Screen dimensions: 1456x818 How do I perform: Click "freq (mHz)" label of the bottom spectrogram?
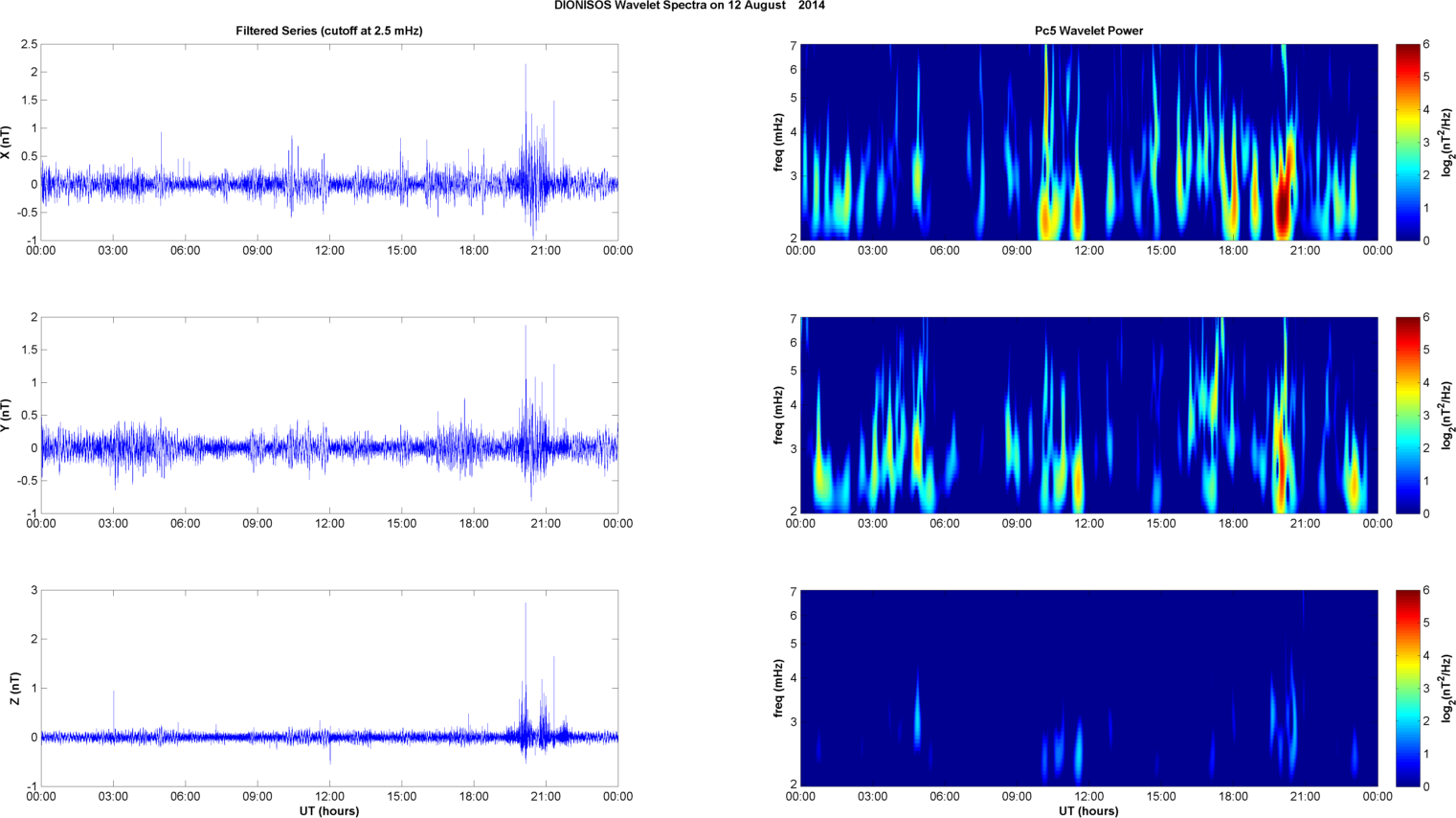coord(779,689)
